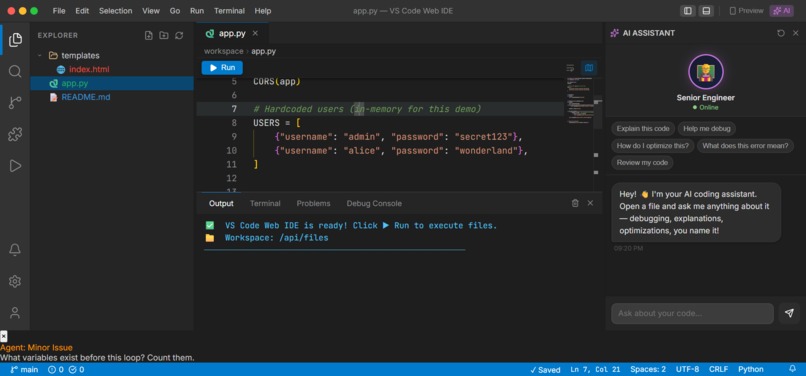806x376 pixels.
Task: Click 'What does this error mean?' suggestion
Action: (745, 146)
